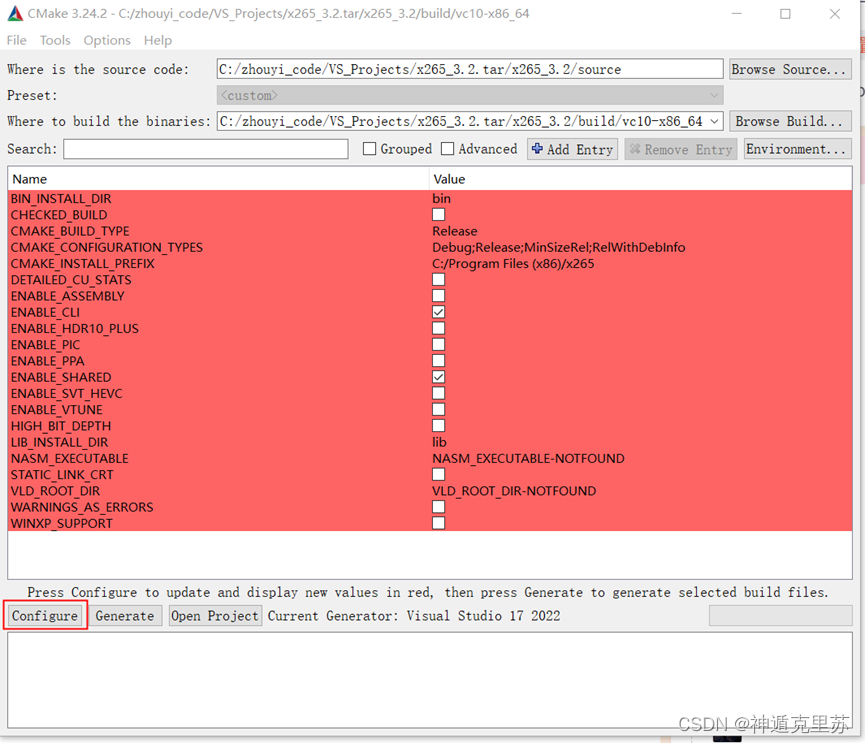Enable the STATIC_LINK_CRT checkbox
Screen dimensions: 865x743
[439, 474]
